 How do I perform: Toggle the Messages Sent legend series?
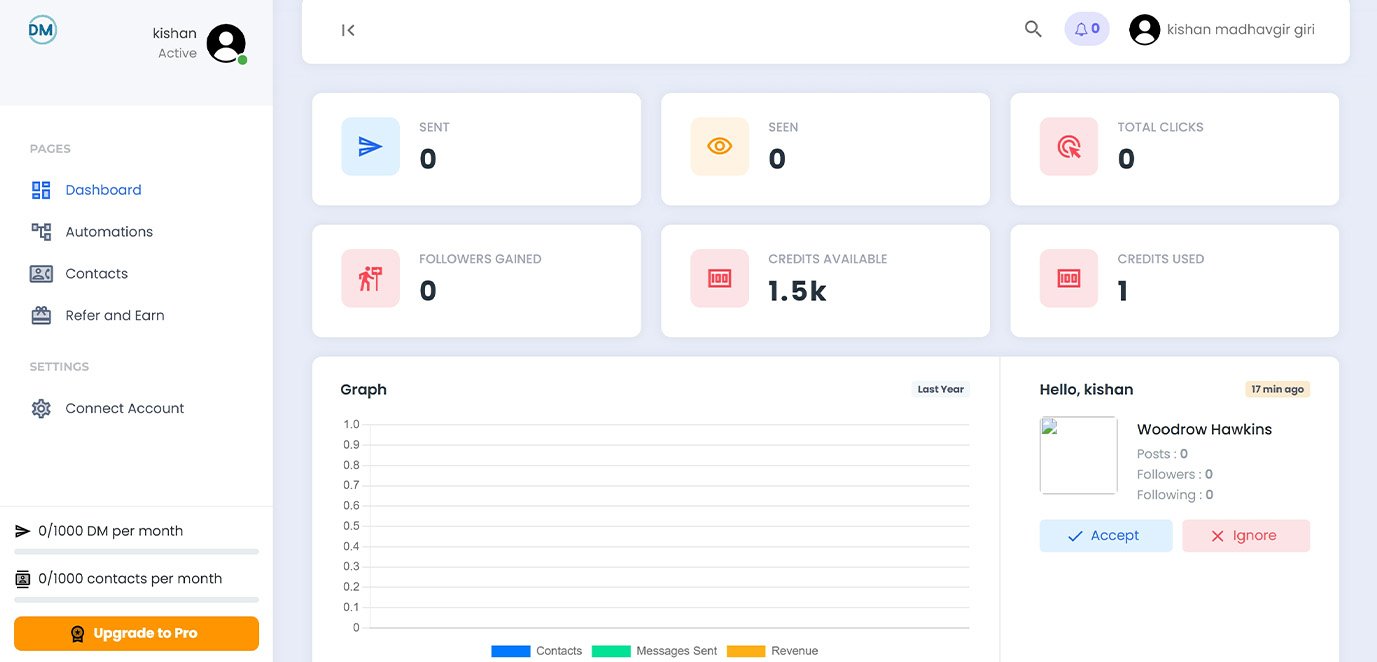click(655, 651)
